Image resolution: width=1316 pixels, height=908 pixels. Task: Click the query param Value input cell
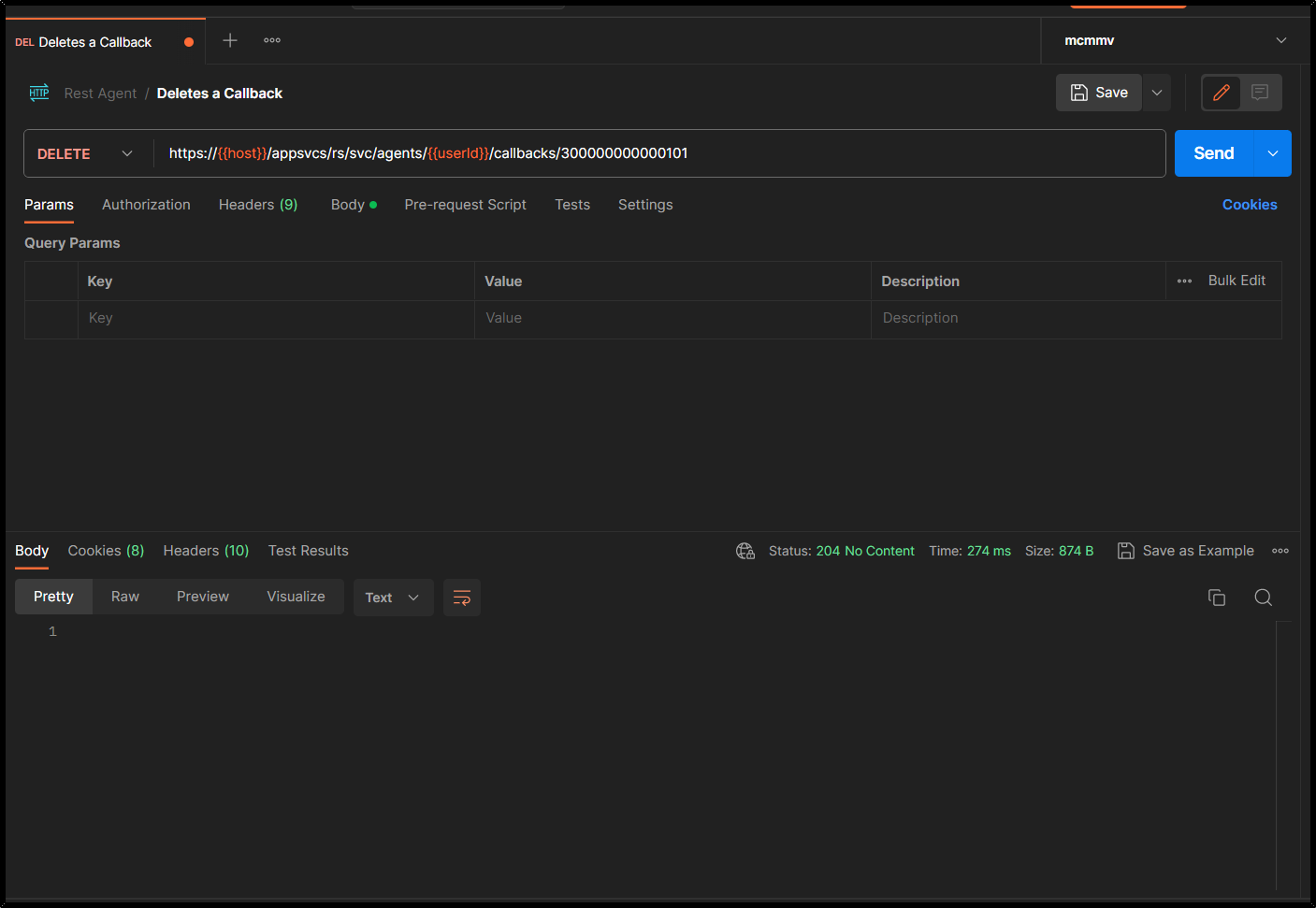tap(672, 319)
